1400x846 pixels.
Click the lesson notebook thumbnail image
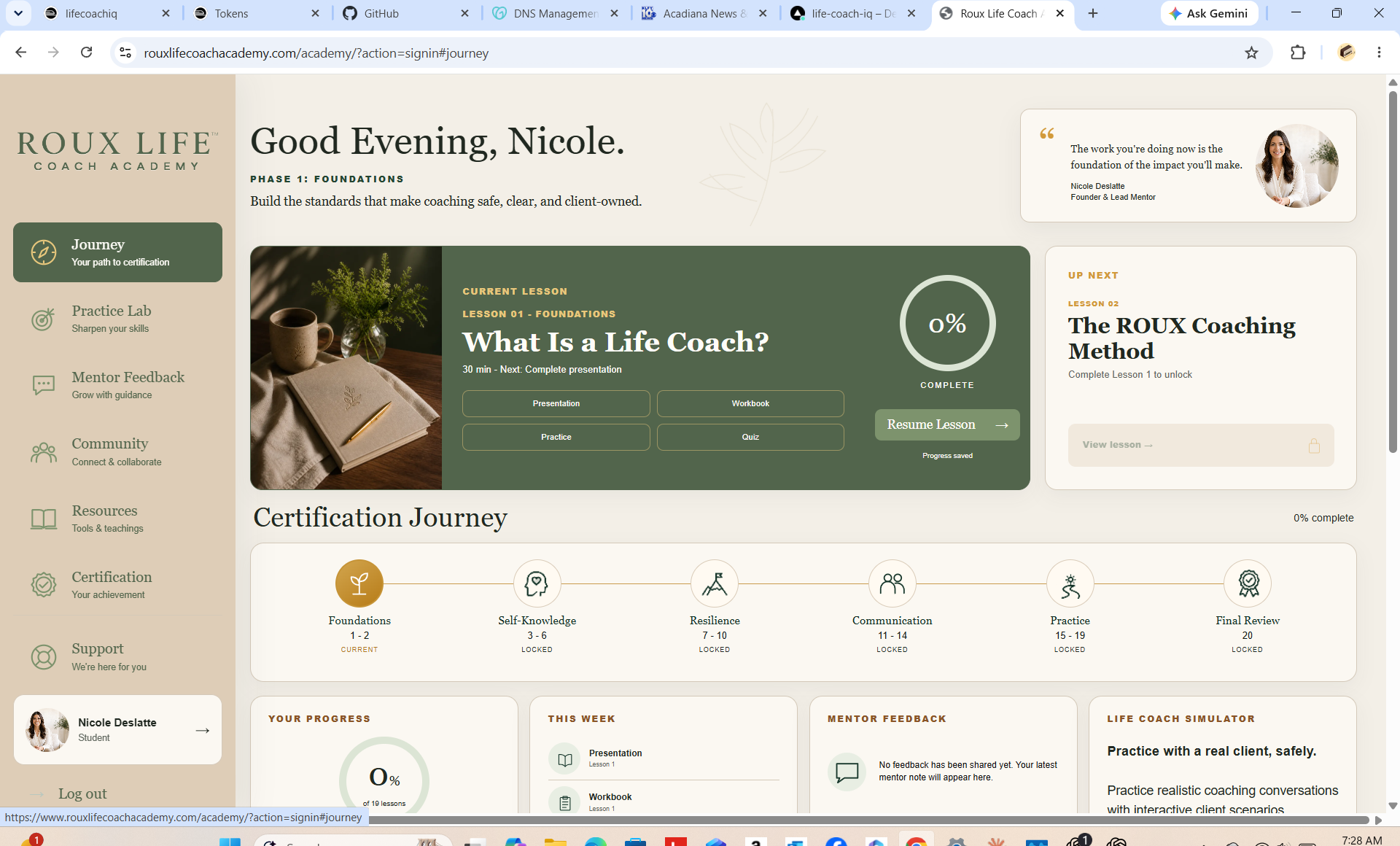coord(346,368)
